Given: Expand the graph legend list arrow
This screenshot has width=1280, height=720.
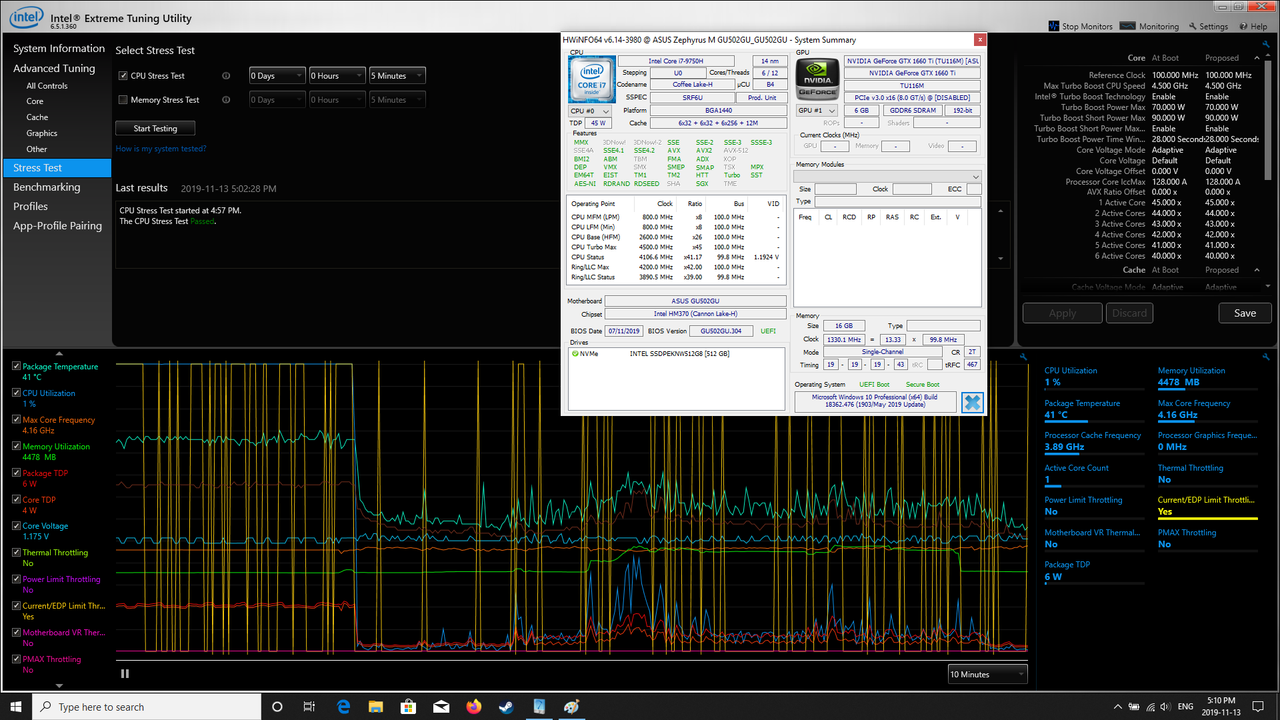Looking at the screenshot, I should [x=59, y=685].
